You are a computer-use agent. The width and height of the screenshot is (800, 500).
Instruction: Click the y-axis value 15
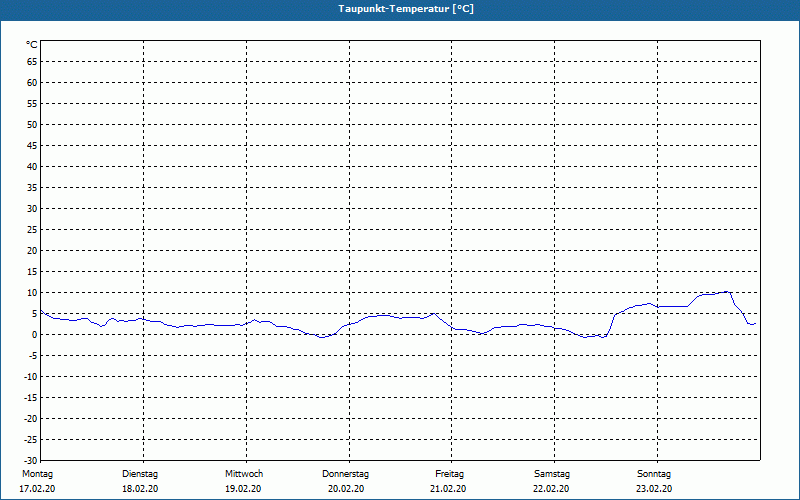(32, 271)
